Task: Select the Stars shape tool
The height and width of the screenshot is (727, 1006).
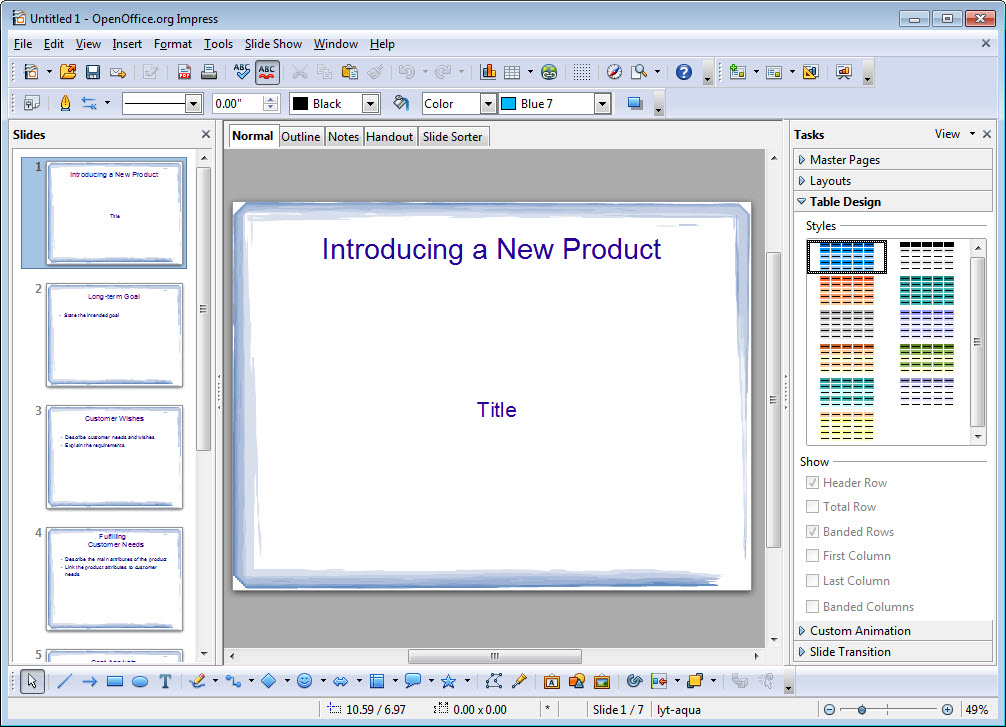Action: coord(448,681)
